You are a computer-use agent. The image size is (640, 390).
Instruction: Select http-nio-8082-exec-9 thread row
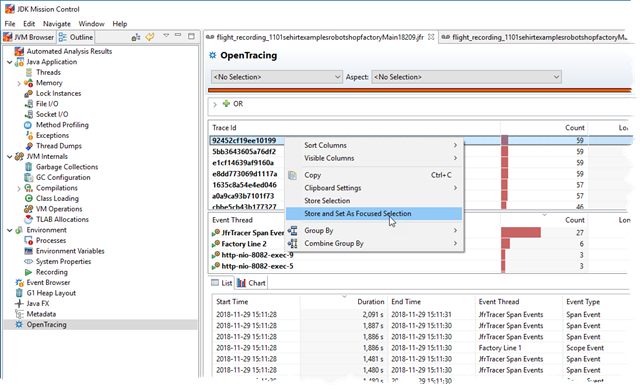[257, 255]
